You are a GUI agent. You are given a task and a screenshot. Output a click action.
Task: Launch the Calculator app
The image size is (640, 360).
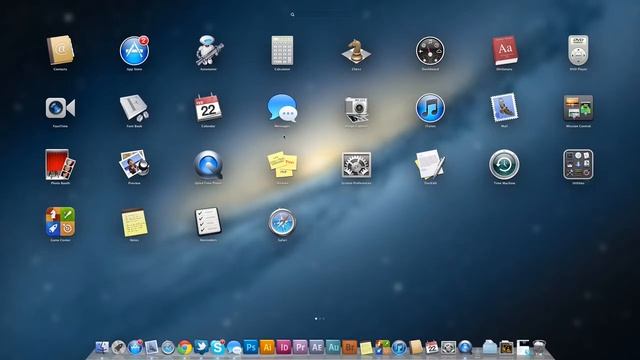pyautogui.click(x=282, y=51)
